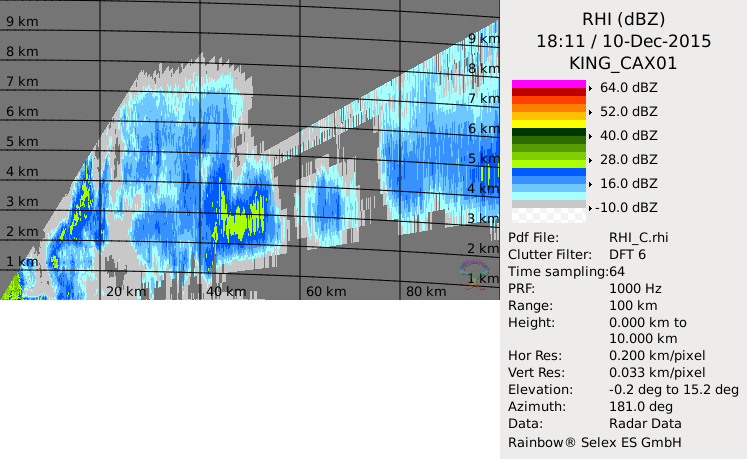Click the 'Vert Res:' label
Screen dimensions: 747x459
pos(536,372)
